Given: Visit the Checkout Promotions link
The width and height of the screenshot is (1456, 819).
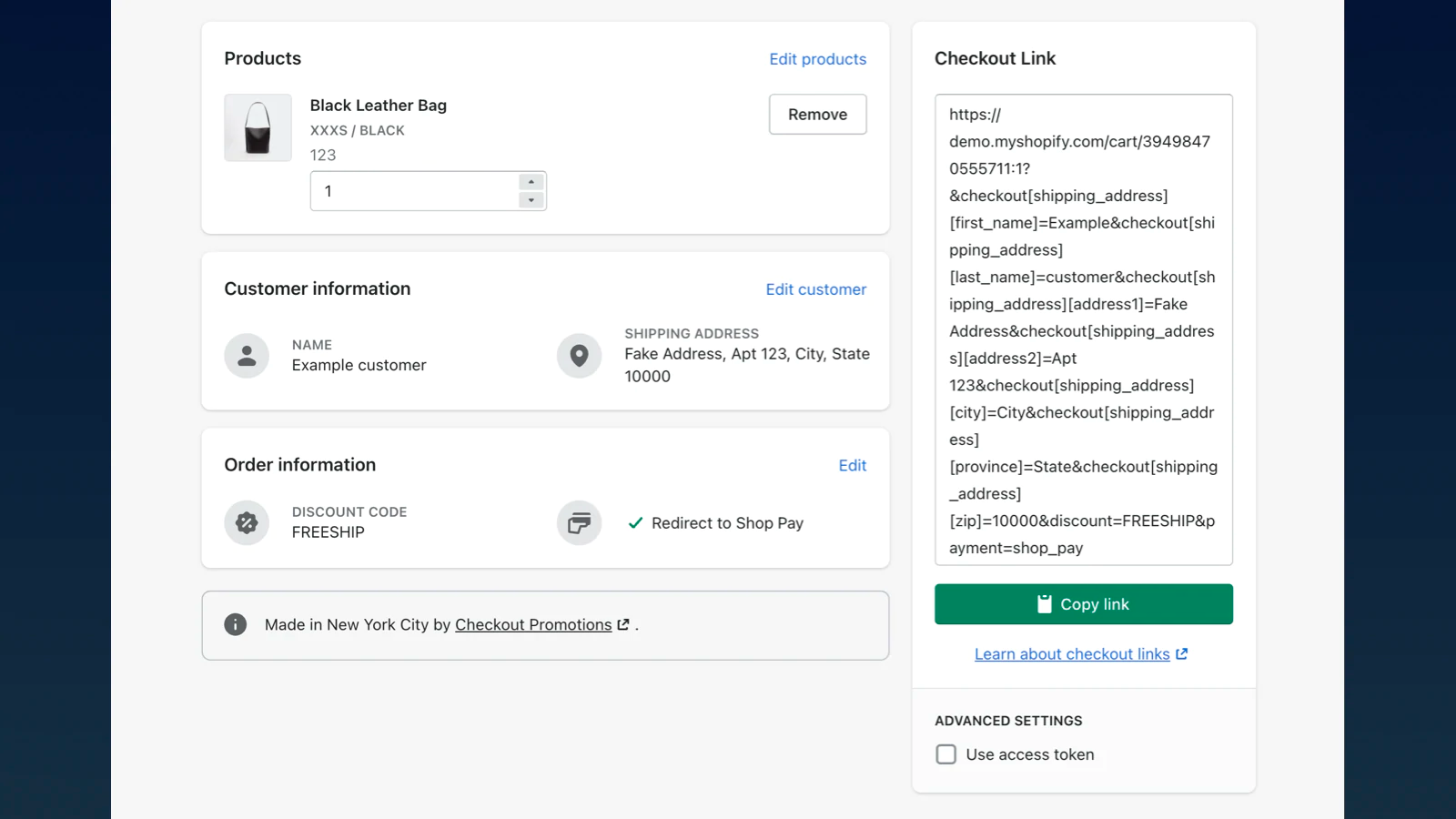Looking at the screenshot, I should coord(533,624).
